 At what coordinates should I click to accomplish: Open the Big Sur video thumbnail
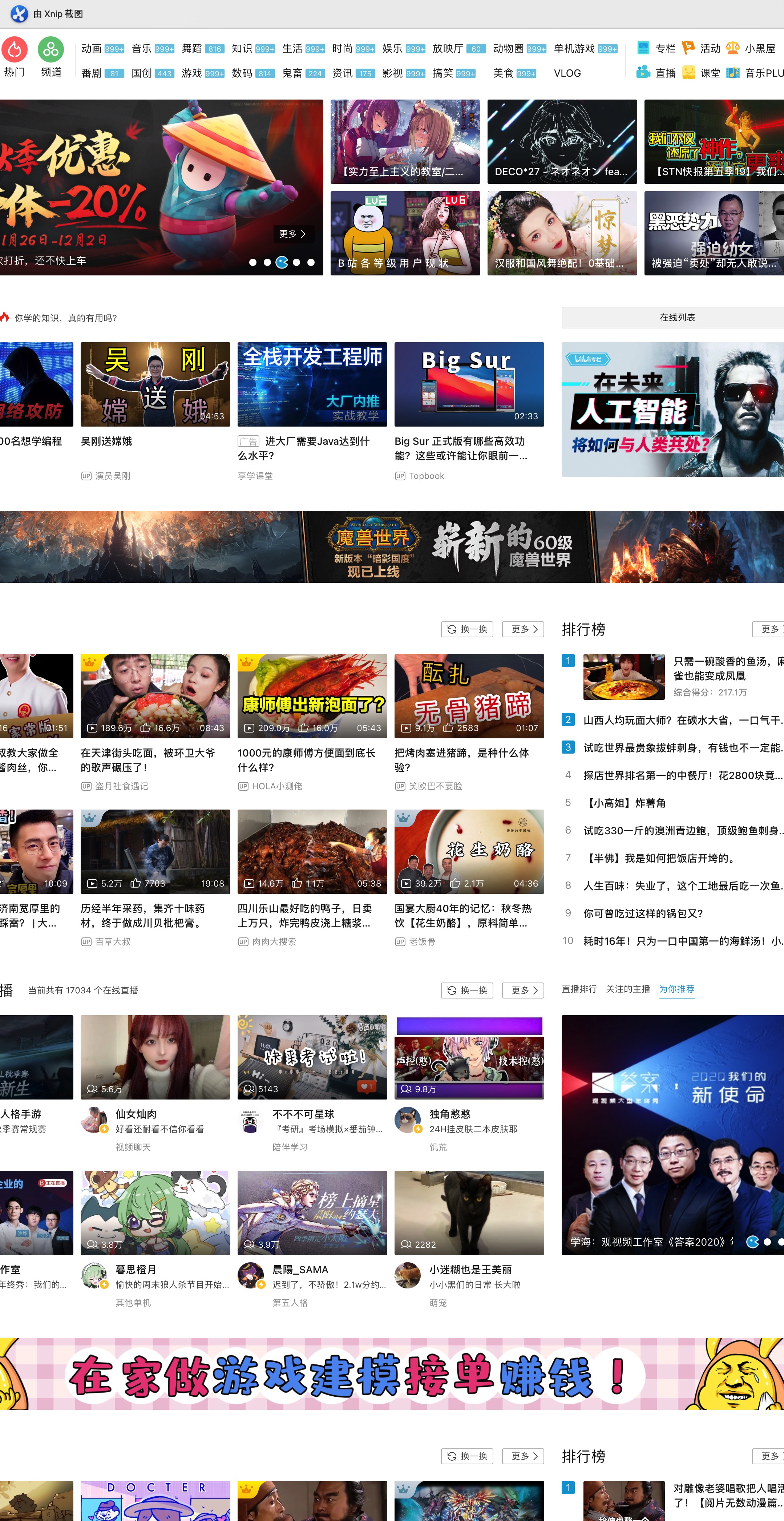tap(469, 384)
